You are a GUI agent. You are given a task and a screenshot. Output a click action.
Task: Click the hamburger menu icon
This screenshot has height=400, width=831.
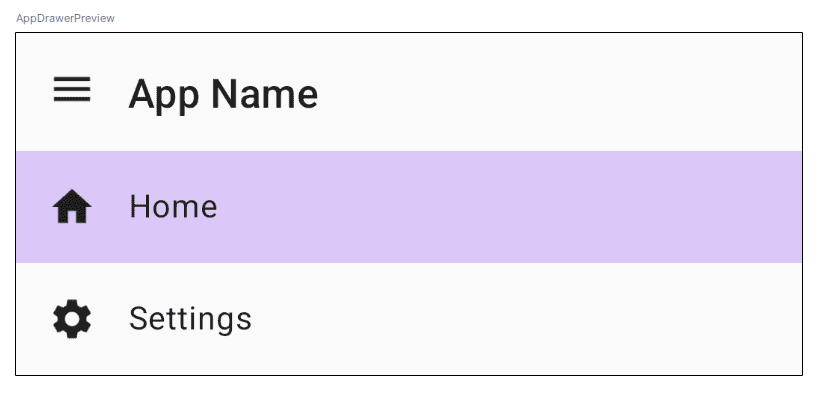pos(72,89)
